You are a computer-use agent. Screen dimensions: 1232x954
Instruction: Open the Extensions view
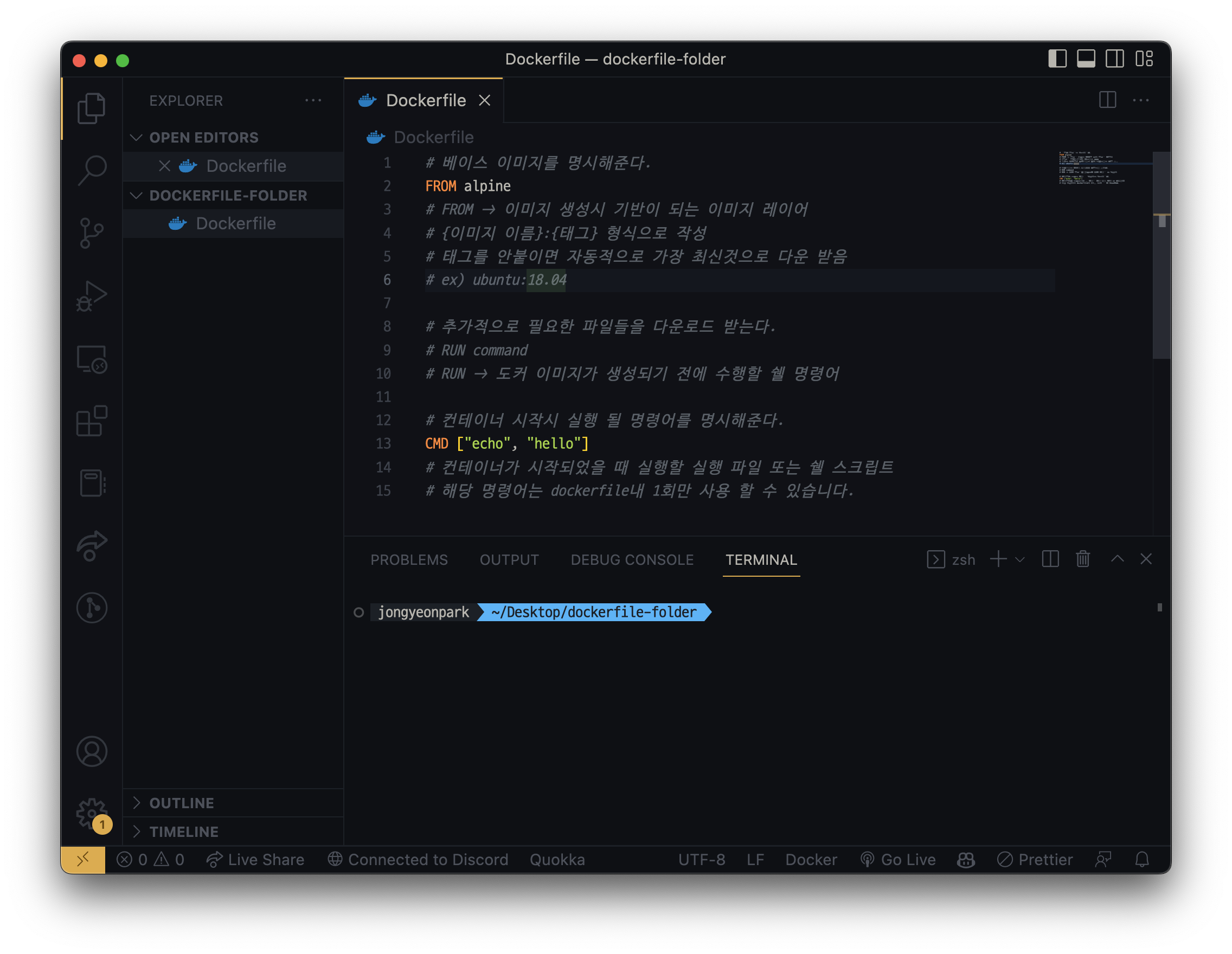pyautogui.click(x=92, y=421)
